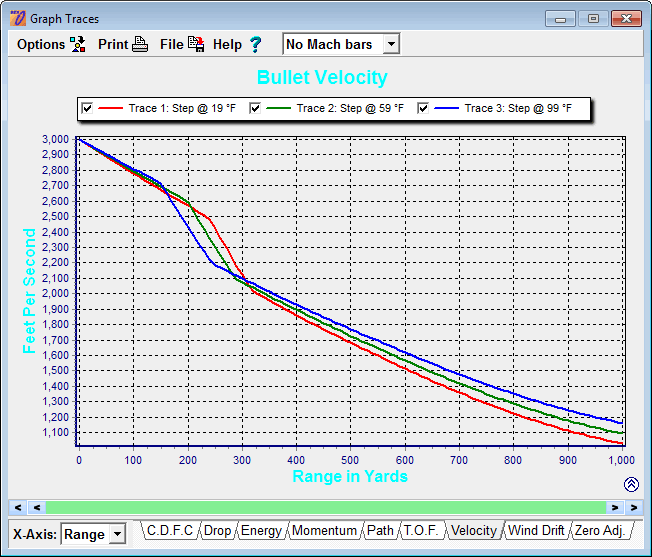The height and width of the screenshot is (557, 652).
Task: Click the printer icon
Action: (140, 44)
